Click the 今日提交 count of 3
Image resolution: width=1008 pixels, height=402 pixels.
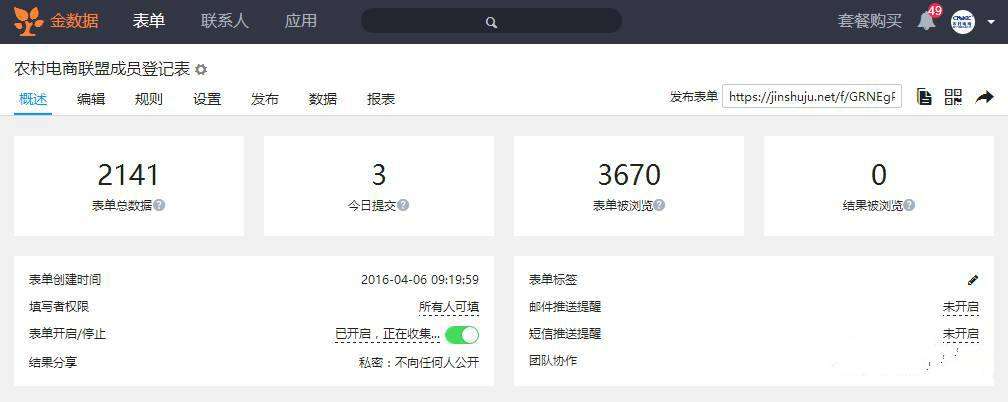(379, 175)
